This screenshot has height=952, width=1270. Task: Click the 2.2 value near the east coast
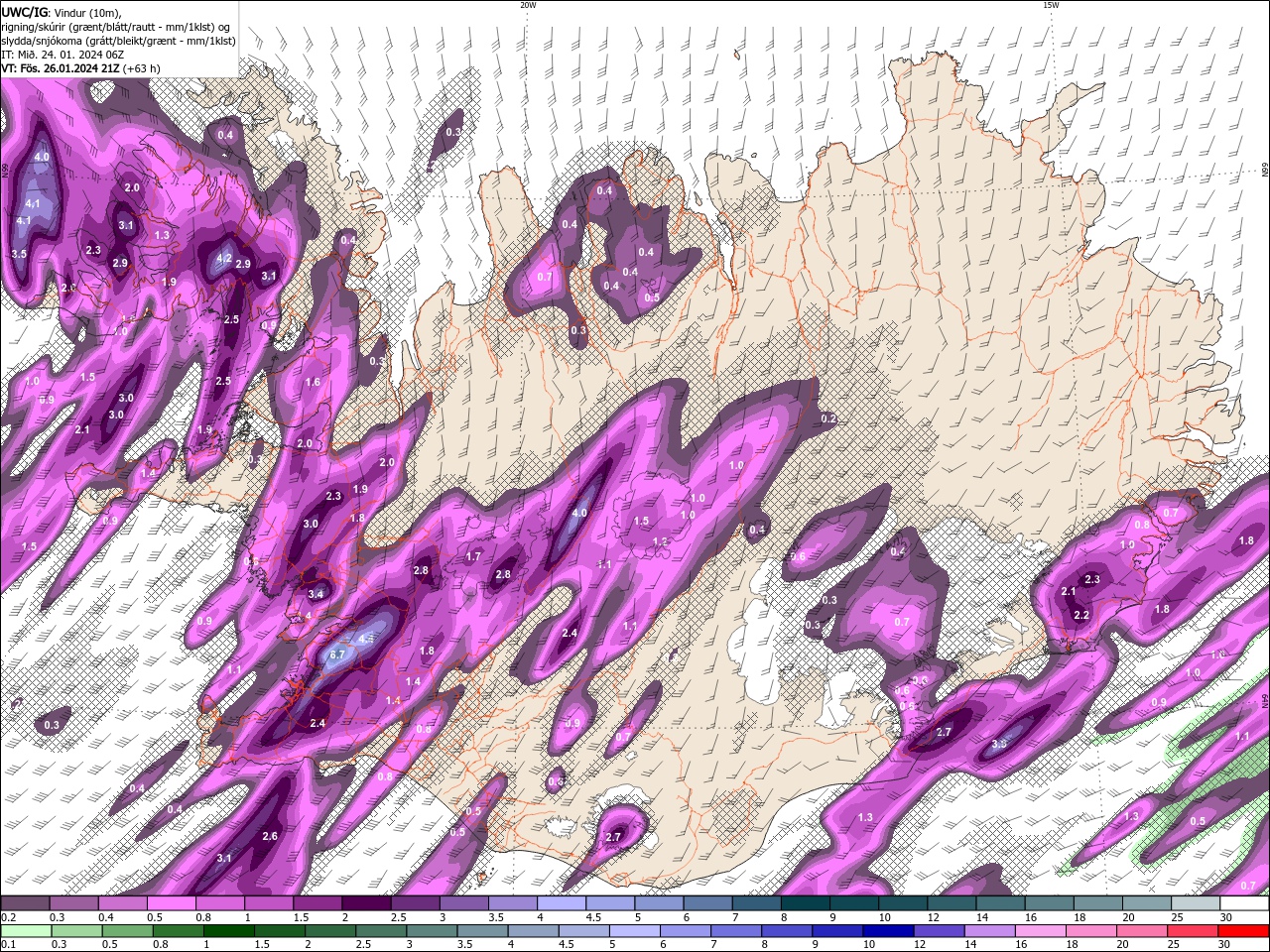(x=1081, y=615)
